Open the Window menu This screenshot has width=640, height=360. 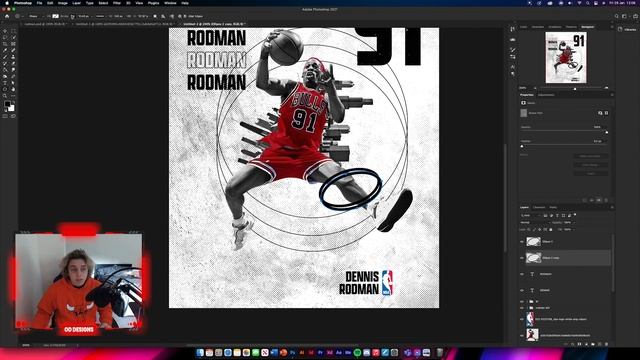click(x=170, y=3)
